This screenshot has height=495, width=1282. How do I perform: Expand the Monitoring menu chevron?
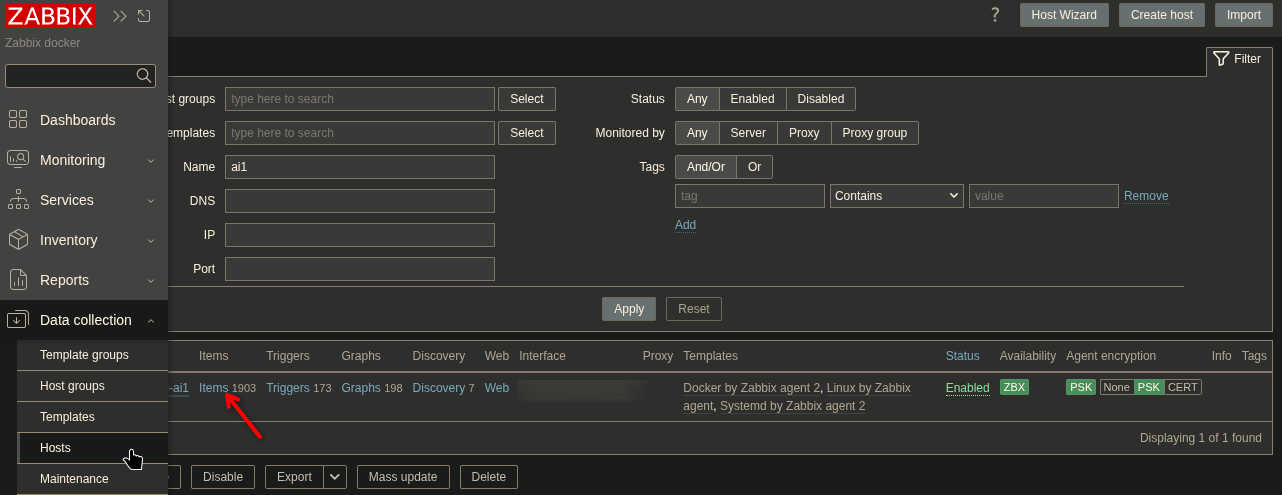(x=151, y=160)
